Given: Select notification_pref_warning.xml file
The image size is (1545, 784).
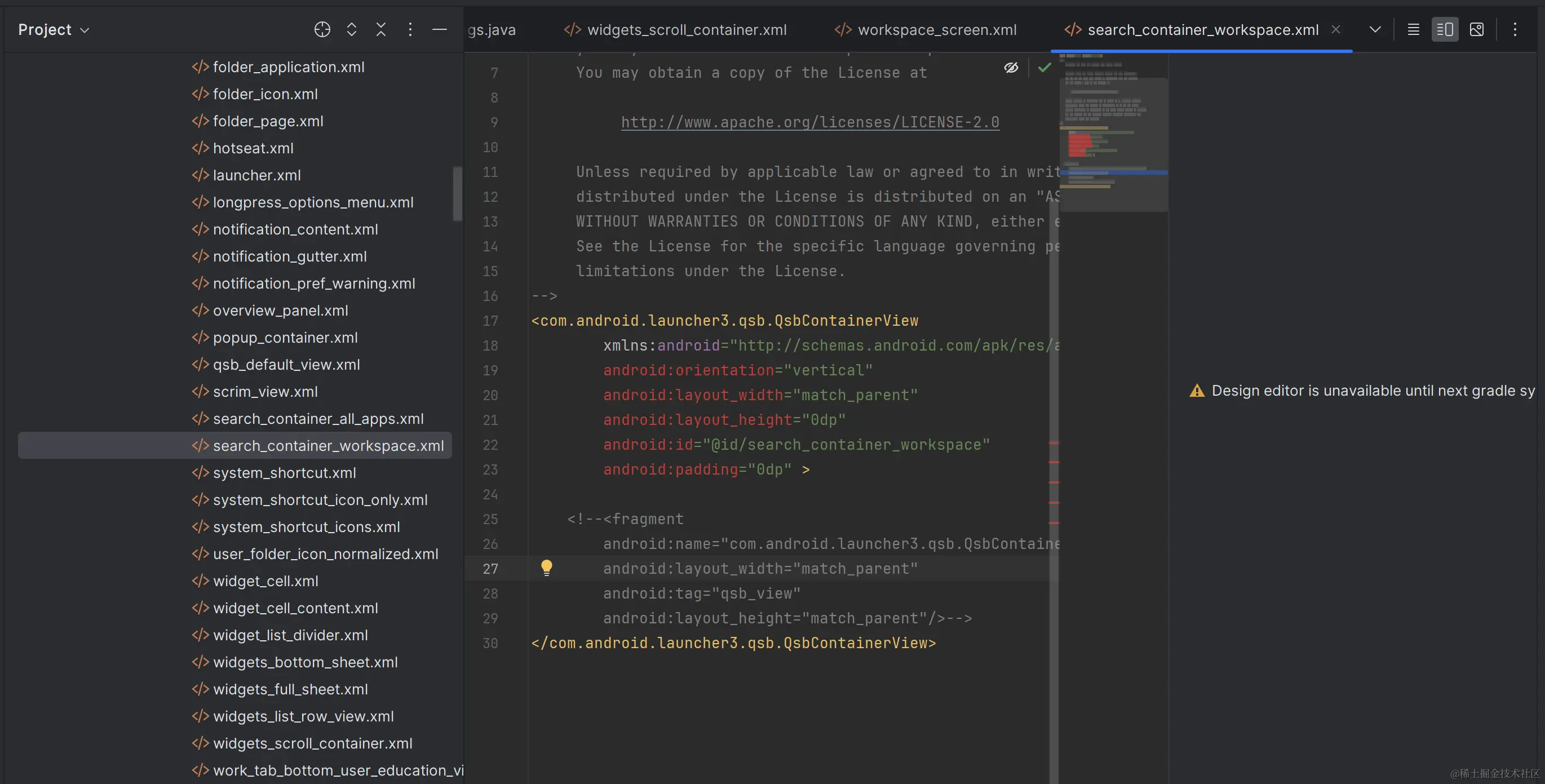Looking at the screenshot, I should [x=303, y=283].
